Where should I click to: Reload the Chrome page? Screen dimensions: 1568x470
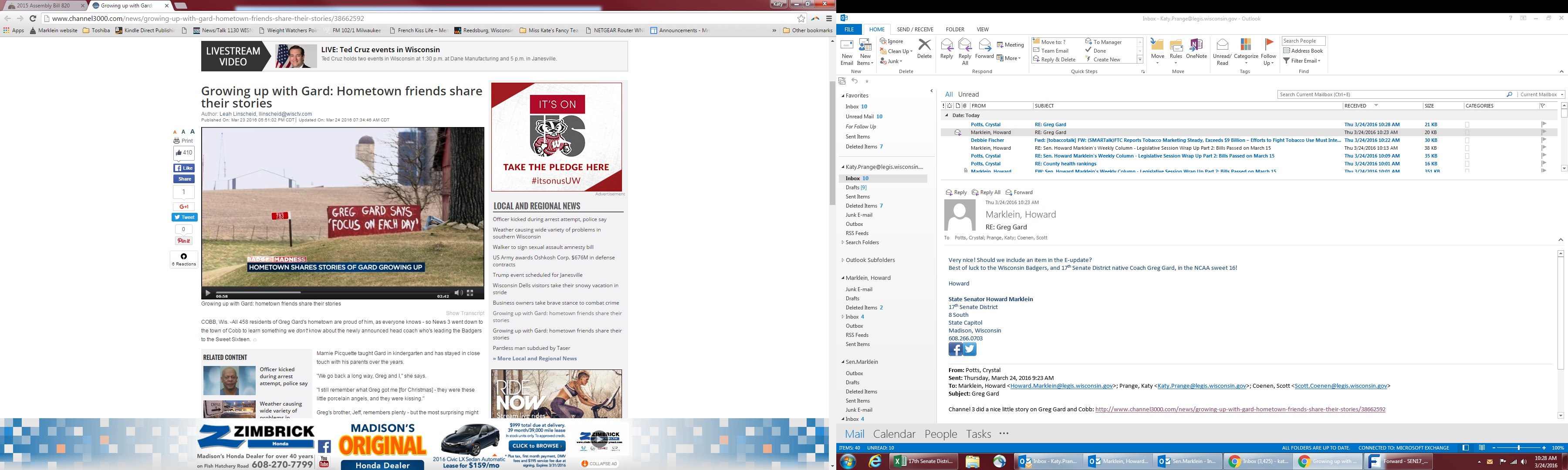(33, 18)
